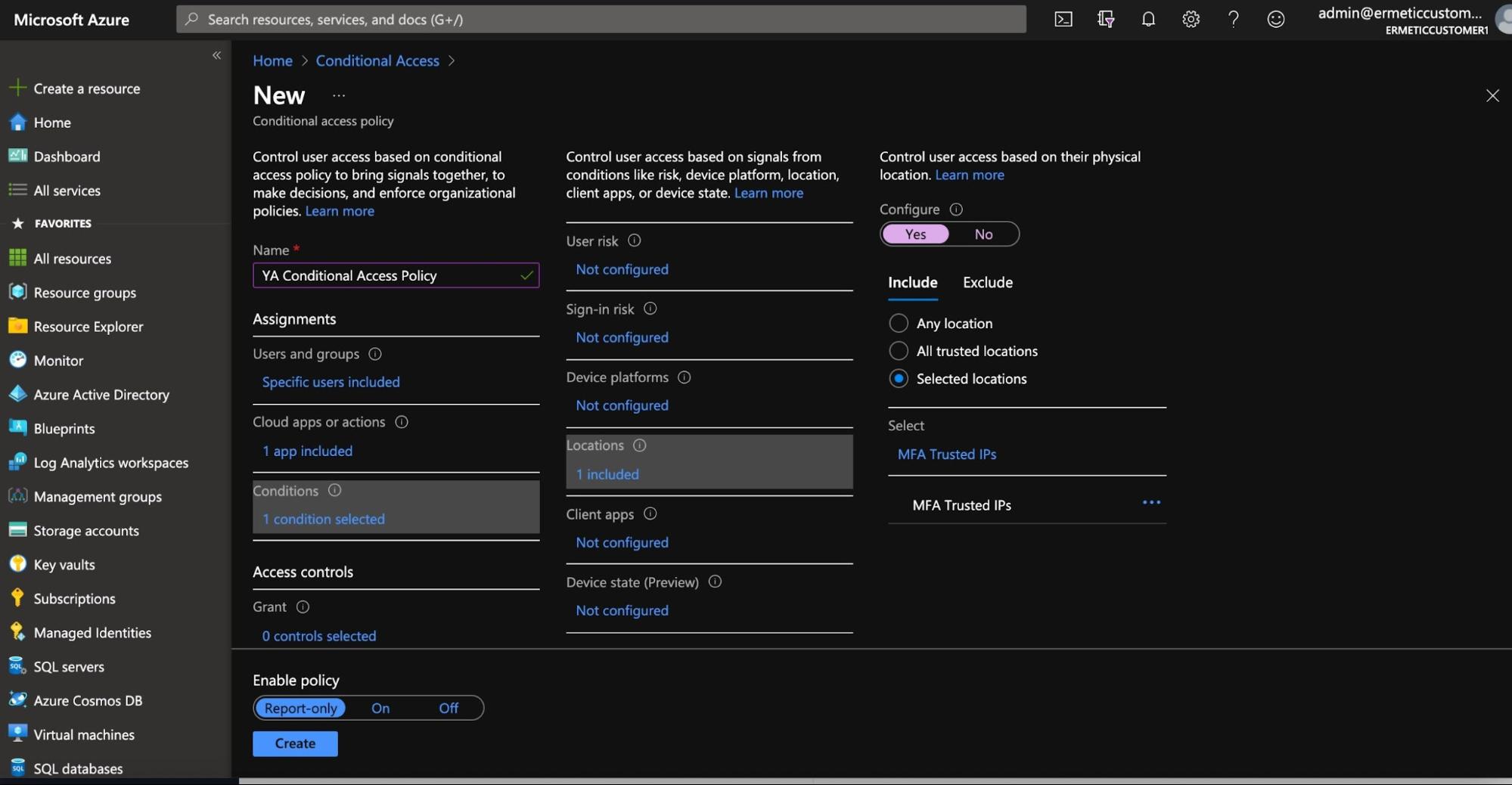This screenshot has height=785, width=1512.
Task: Click the Create a resource plus icon
Action: (x=17, y=88)
